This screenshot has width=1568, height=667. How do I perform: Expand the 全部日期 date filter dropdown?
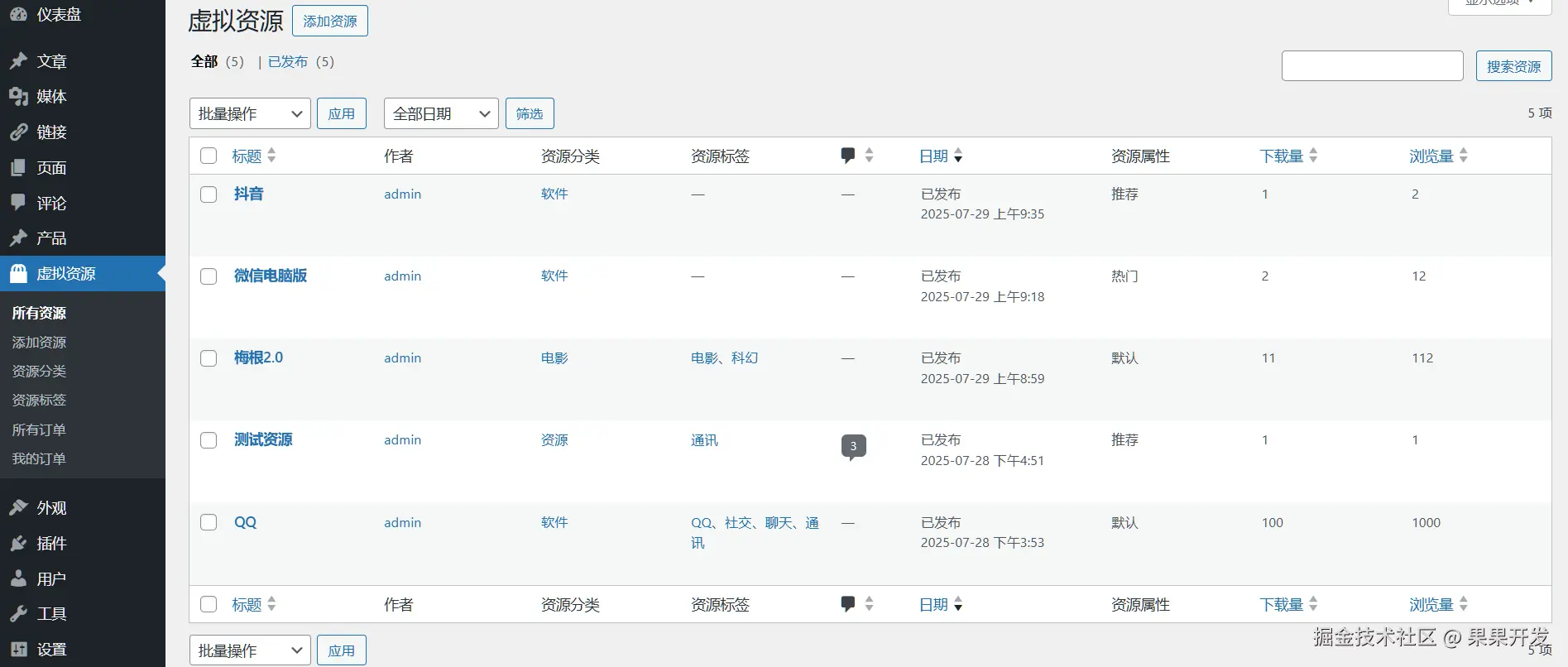tap(441, 113)
